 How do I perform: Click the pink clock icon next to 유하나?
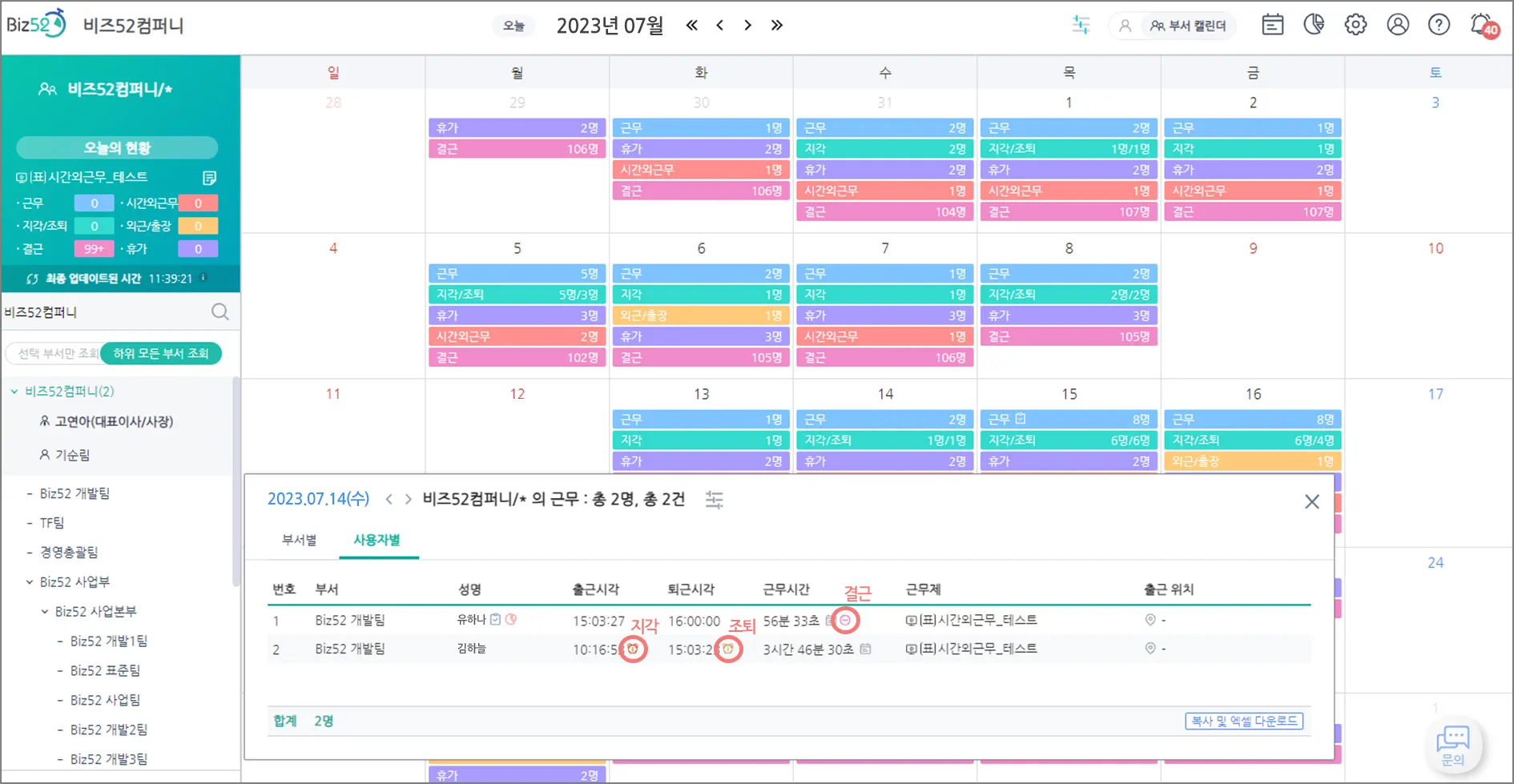[x=511, y=619]
